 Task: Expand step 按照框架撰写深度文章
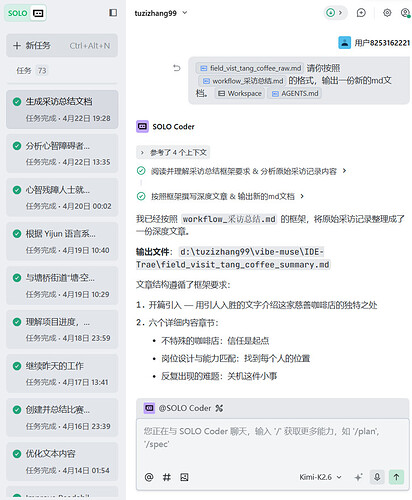pyautogui.click(x=222, y=196)
